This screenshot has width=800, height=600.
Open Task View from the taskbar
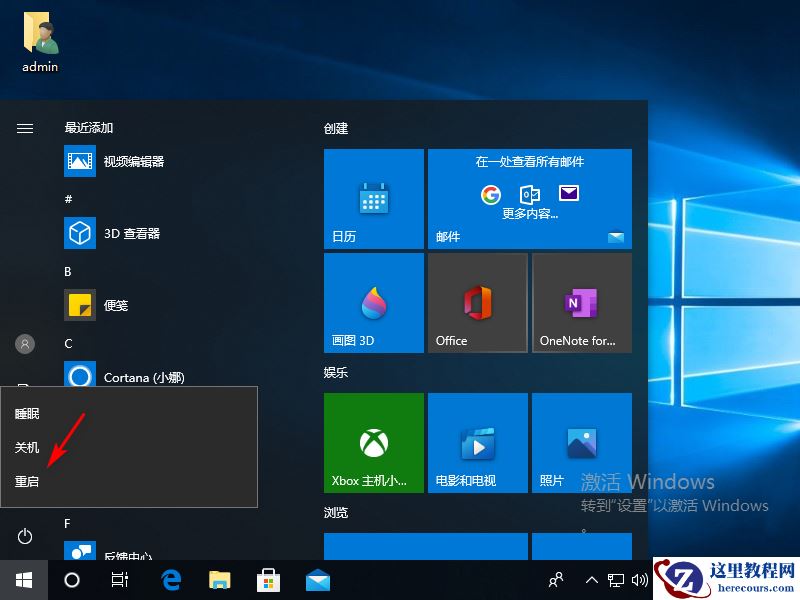(120, 580)
